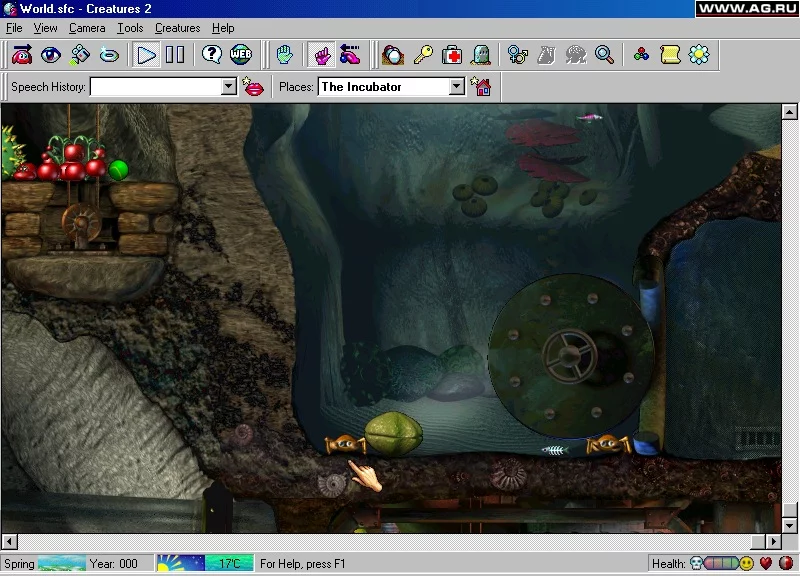
Task: Click the lips speech icon
Action: (x=253, y=87)
